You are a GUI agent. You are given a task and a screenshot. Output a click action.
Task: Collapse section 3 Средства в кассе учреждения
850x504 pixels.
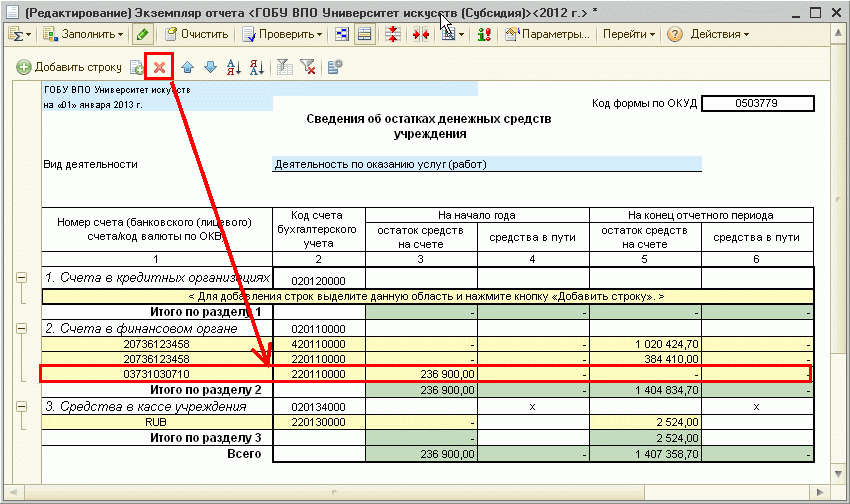[x=21, y=406]
